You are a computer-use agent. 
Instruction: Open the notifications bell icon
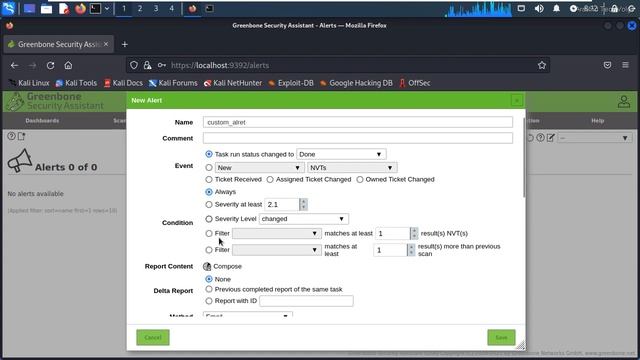coord(556,9)
